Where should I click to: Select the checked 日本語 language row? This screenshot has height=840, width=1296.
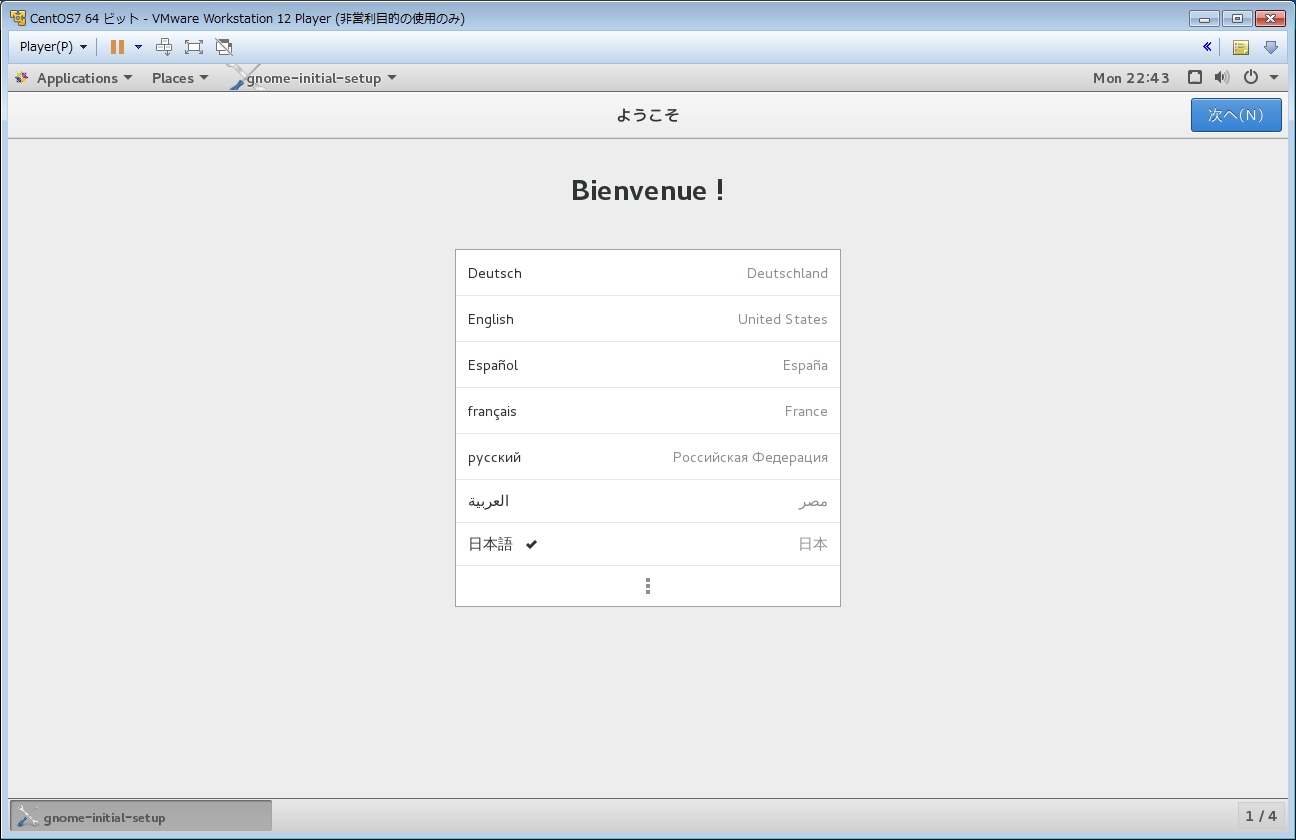(647, 544)
